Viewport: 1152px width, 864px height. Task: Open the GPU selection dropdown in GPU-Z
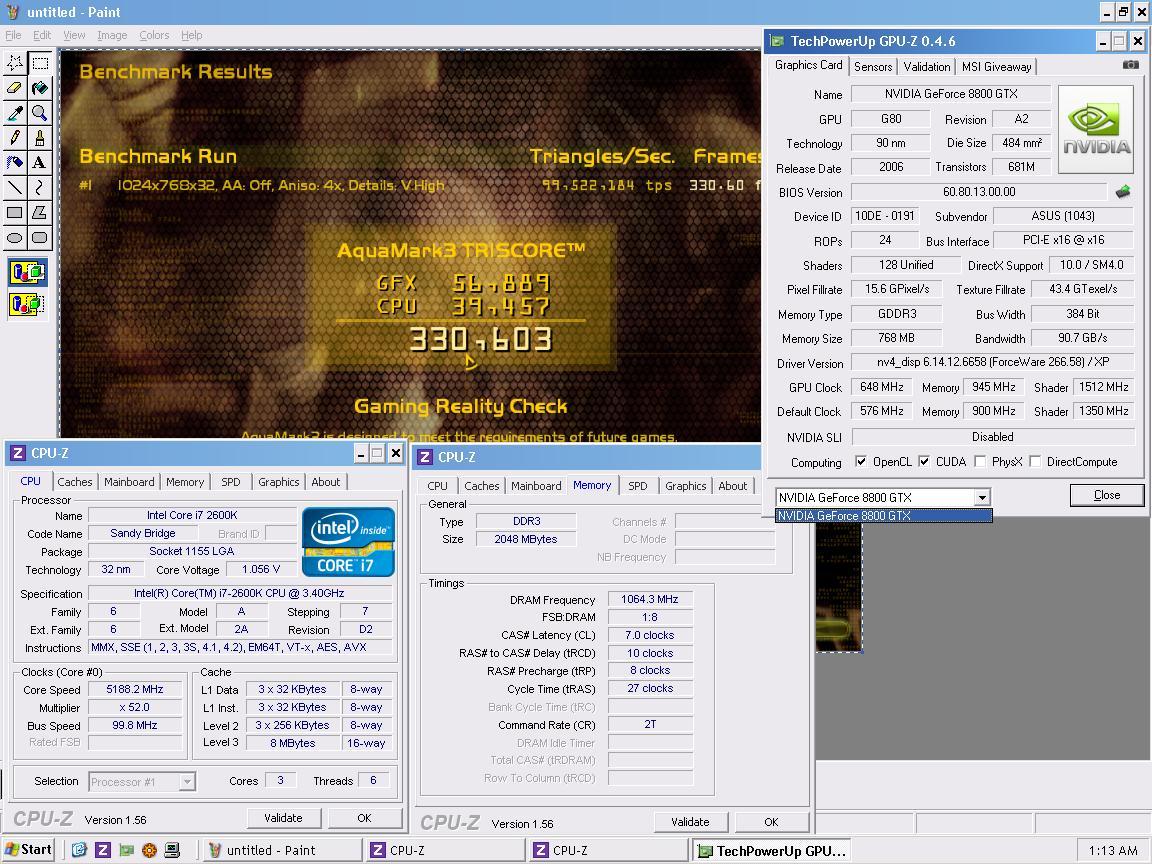pos(982,497)
